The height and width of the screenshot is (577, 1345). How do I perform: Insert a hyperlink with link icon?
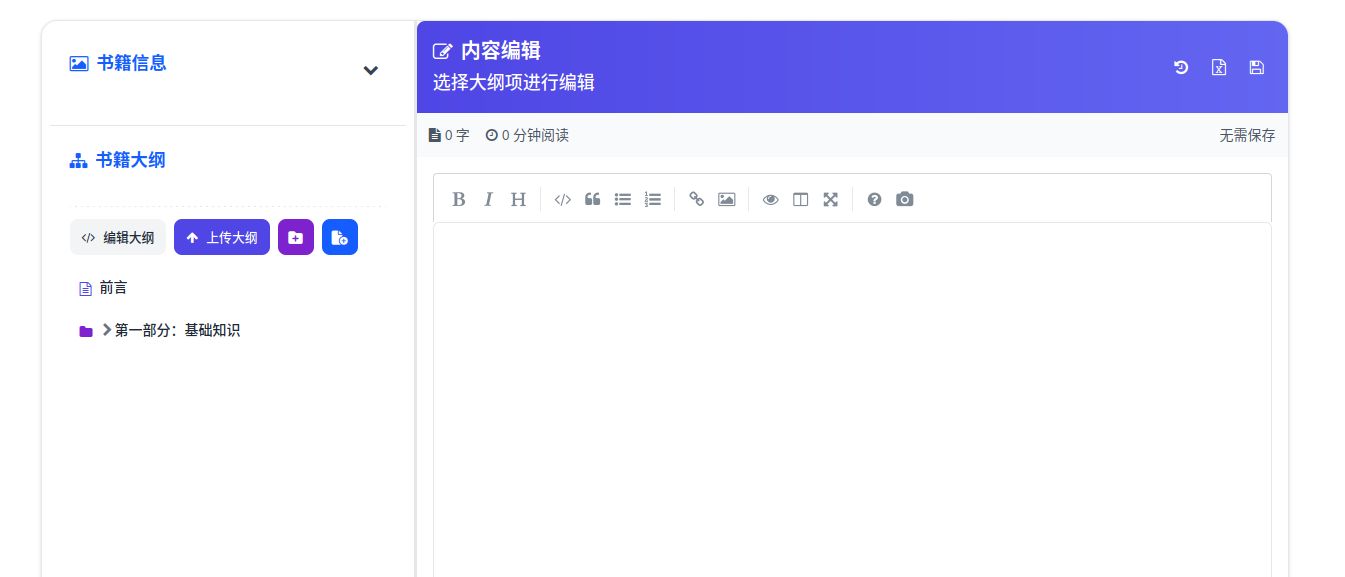click(x=697, y=199)
